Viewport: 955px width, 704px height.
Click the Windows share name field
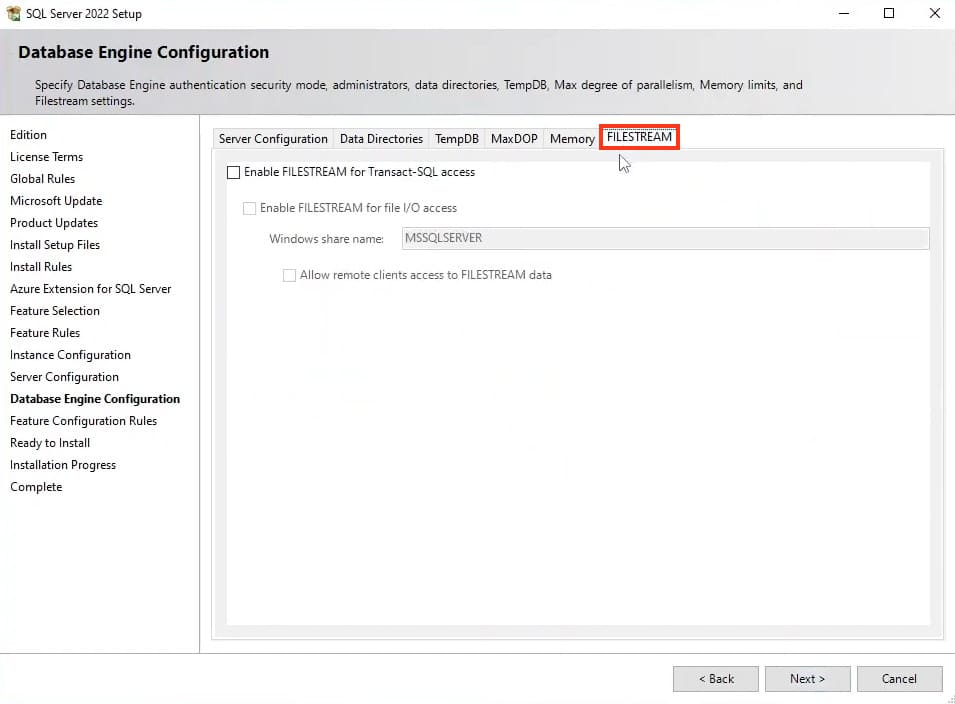pyautogui.click(x=664, y=238)
